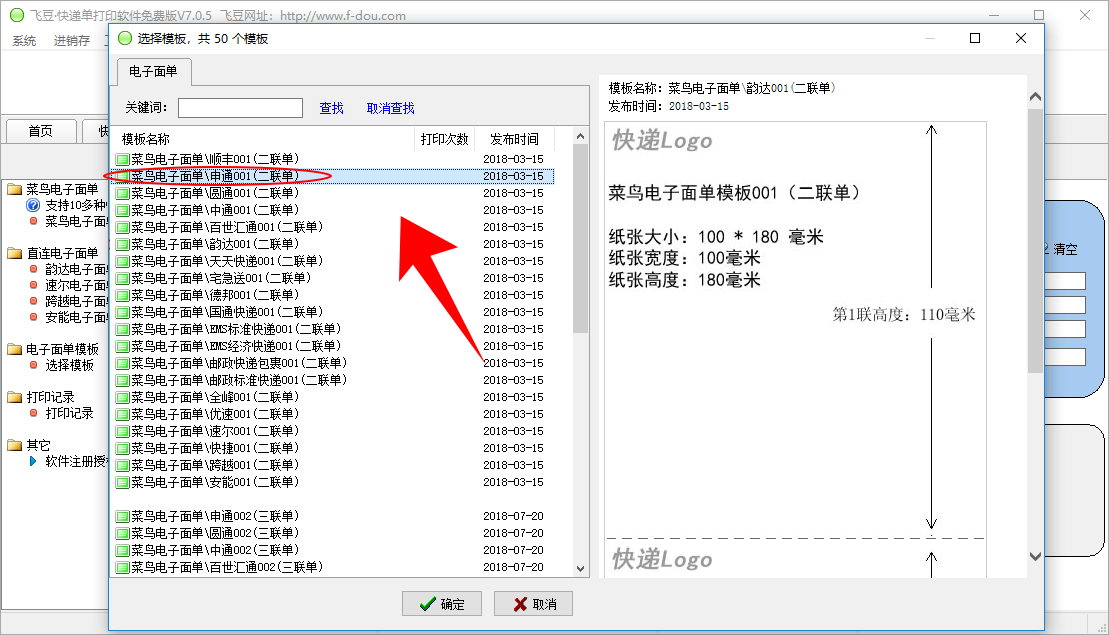Click 韵达电子面单 in the sidebar tree
1109x635 pixels.
point(76,269)
